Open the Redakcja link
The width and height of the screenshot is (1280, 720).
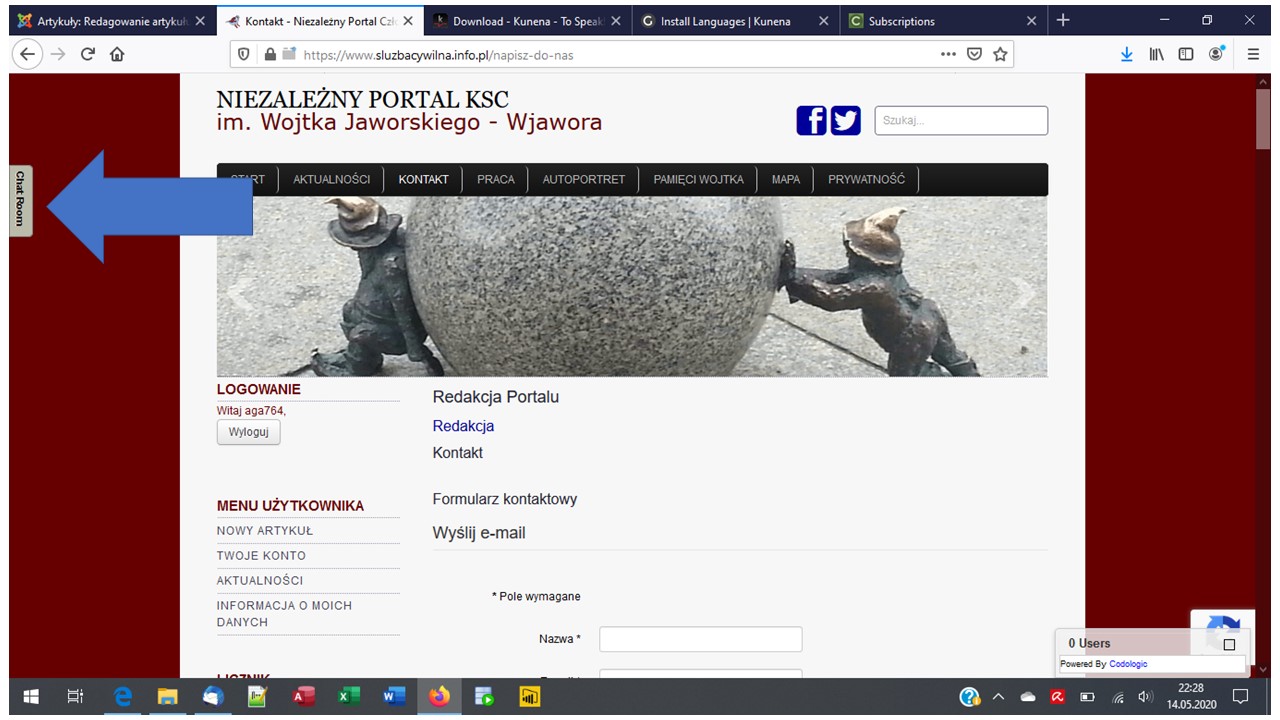(x=463, y=426)
